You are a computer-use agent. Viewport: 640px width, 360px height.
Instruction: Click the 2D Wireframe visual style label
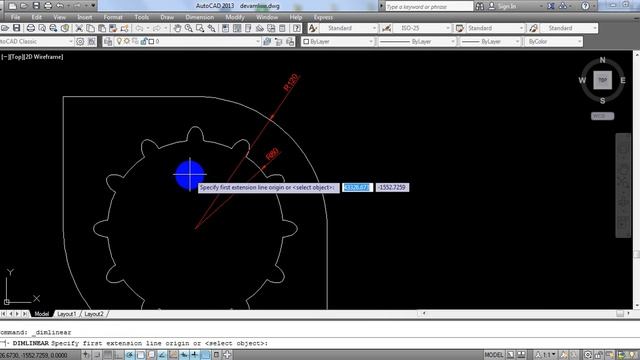44,57
